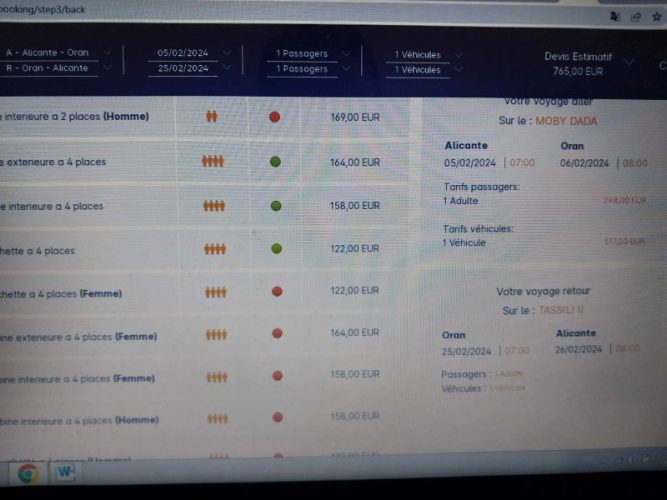Click the 122,00 EUR price for couchette a 4 places
Image resolution: width=667 pixels, height=500 pixels.
[355, 249]
